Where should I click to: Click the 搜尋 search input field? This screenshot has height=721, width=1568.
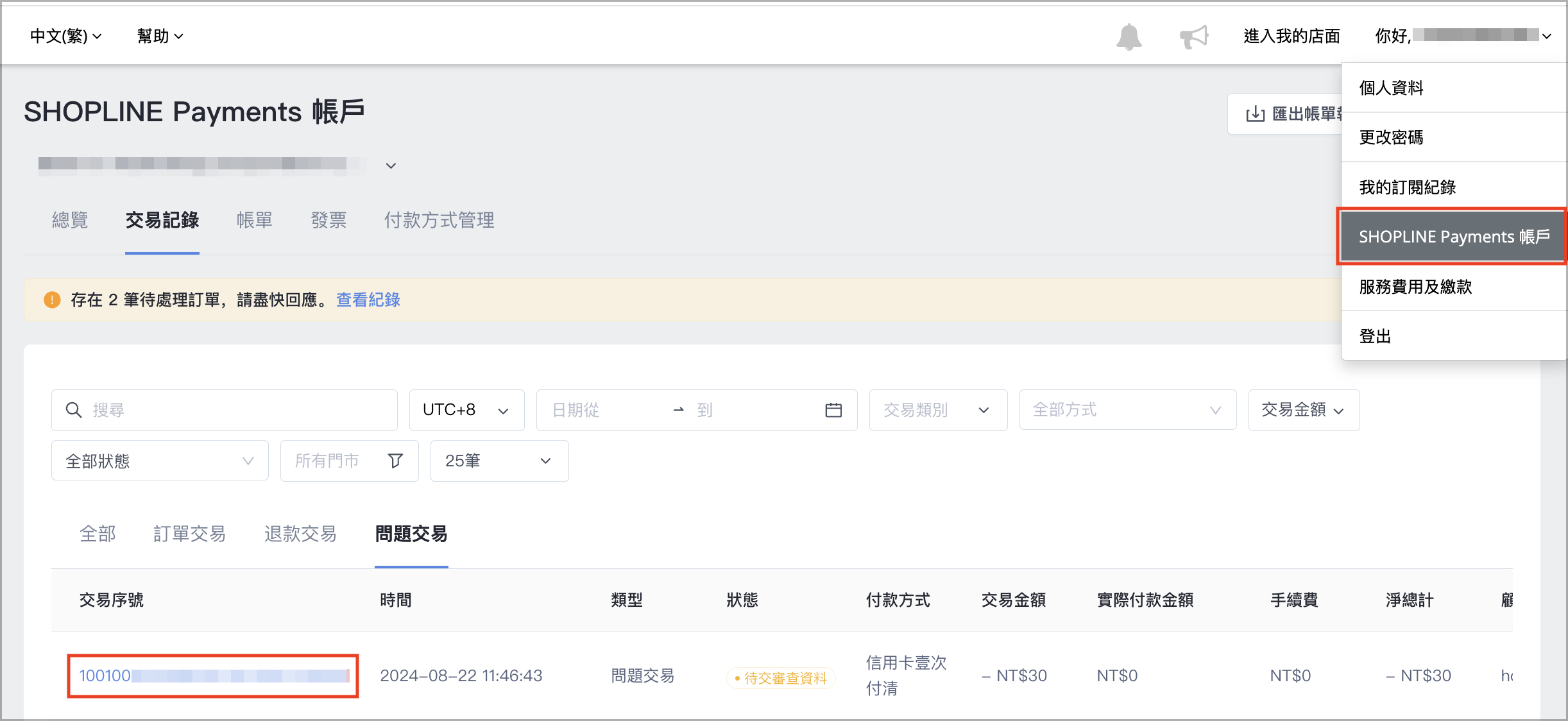(x=224, y=410)
